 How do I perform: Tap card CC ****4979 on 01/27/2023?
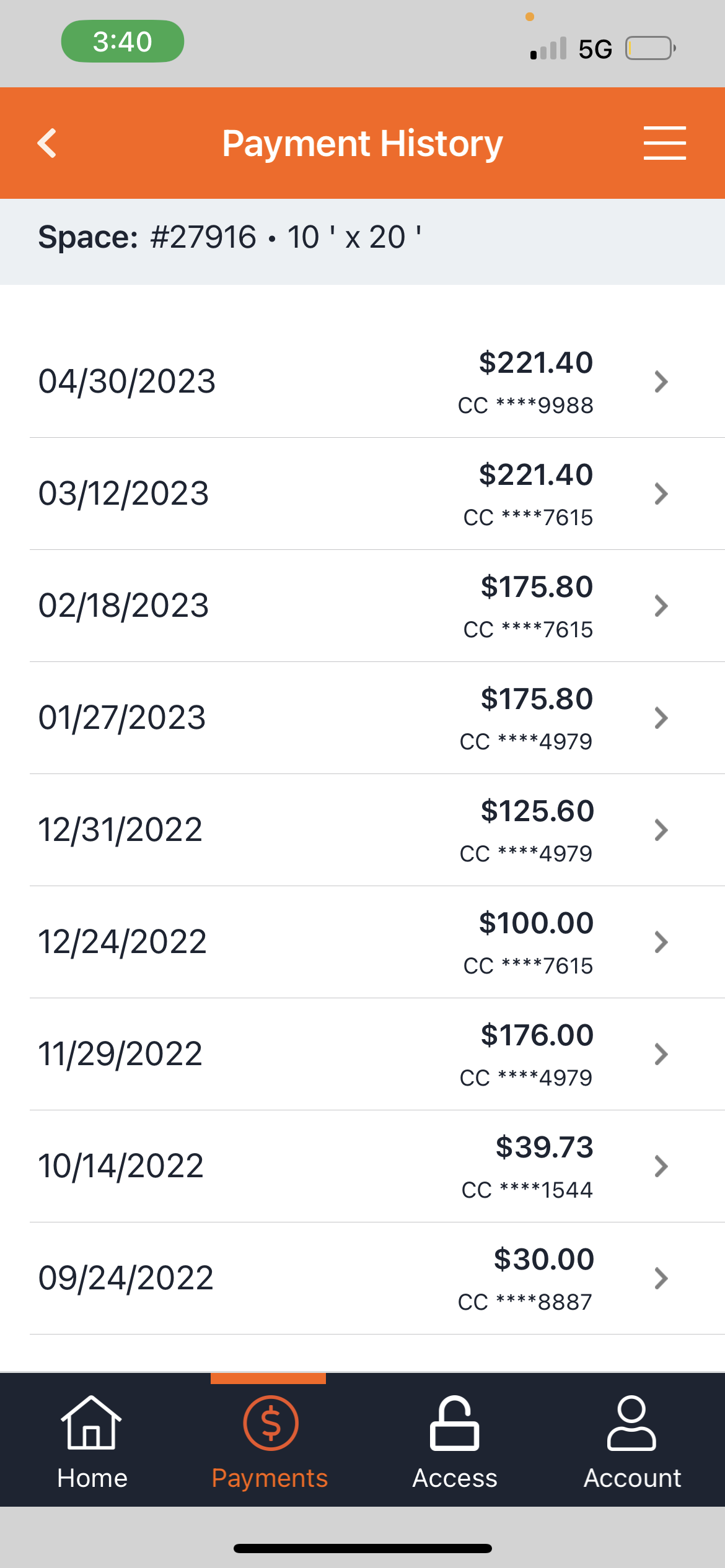pyautogui.click(x=525, y=741)
